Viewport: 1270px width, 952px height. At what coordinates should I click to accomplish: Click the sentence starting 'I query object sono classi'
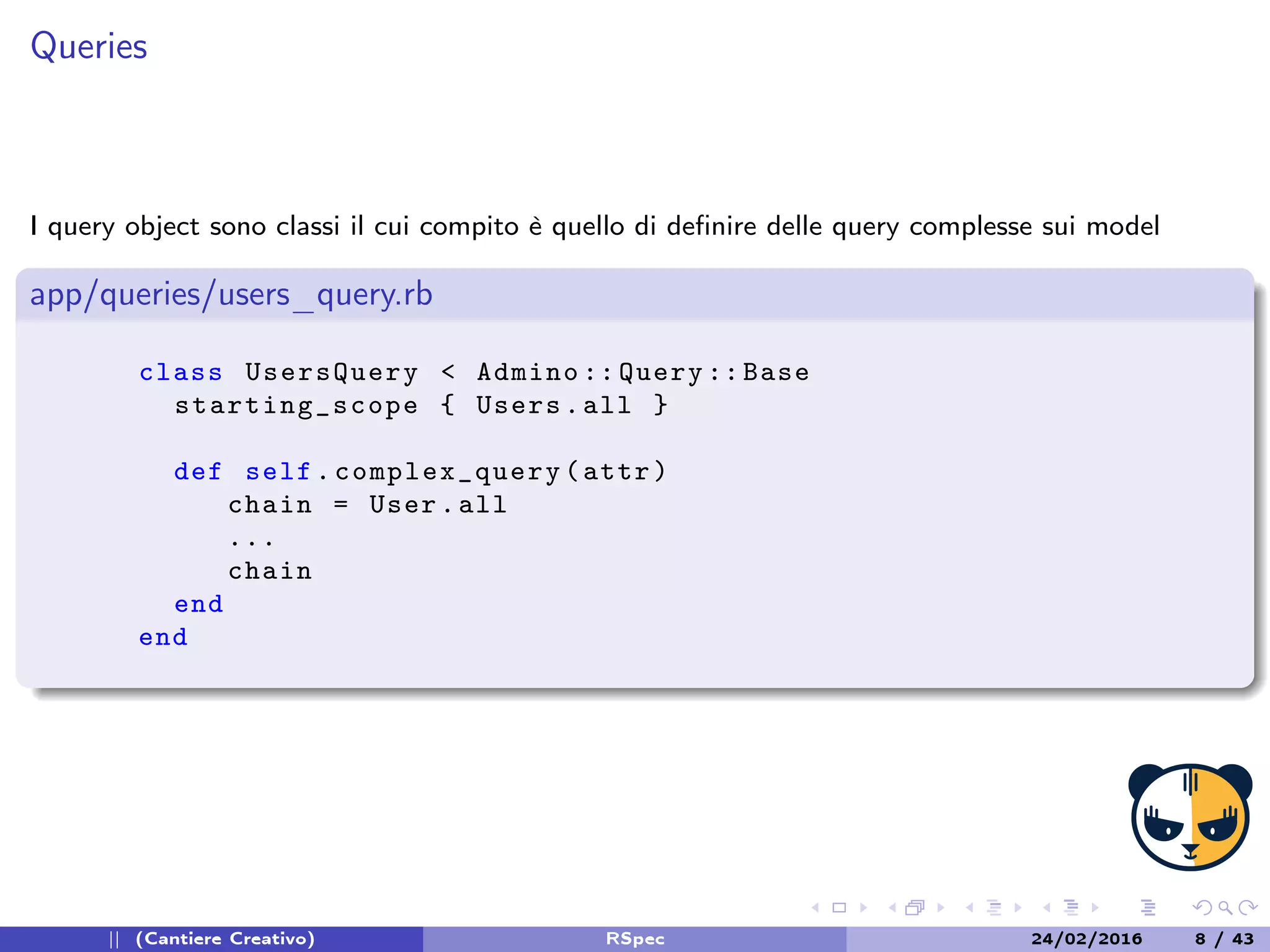click(595, 227)
